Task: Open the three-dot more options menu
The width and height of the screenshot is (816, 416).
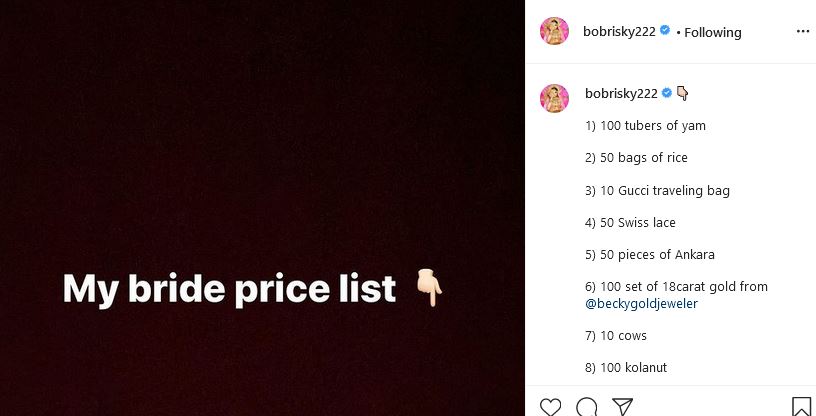Action: [803, 31]
